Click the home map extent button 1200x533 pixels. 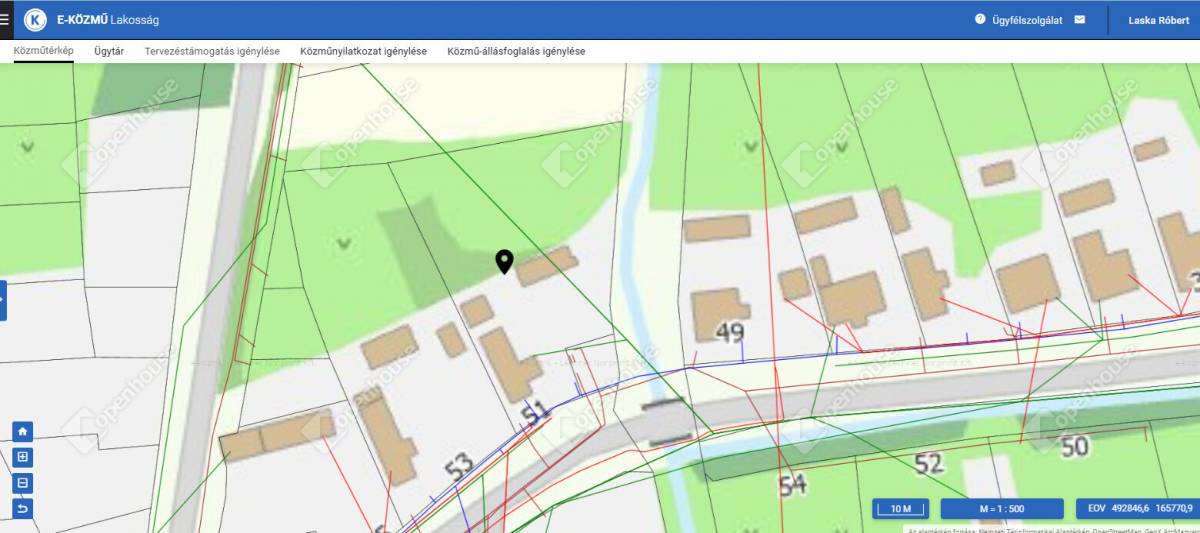(23, 432)
